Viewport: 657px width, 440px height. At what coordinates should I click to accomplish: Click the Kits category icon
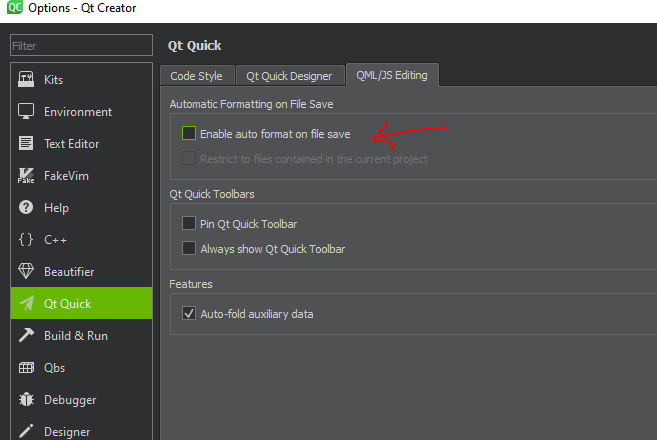coord(27,80)
